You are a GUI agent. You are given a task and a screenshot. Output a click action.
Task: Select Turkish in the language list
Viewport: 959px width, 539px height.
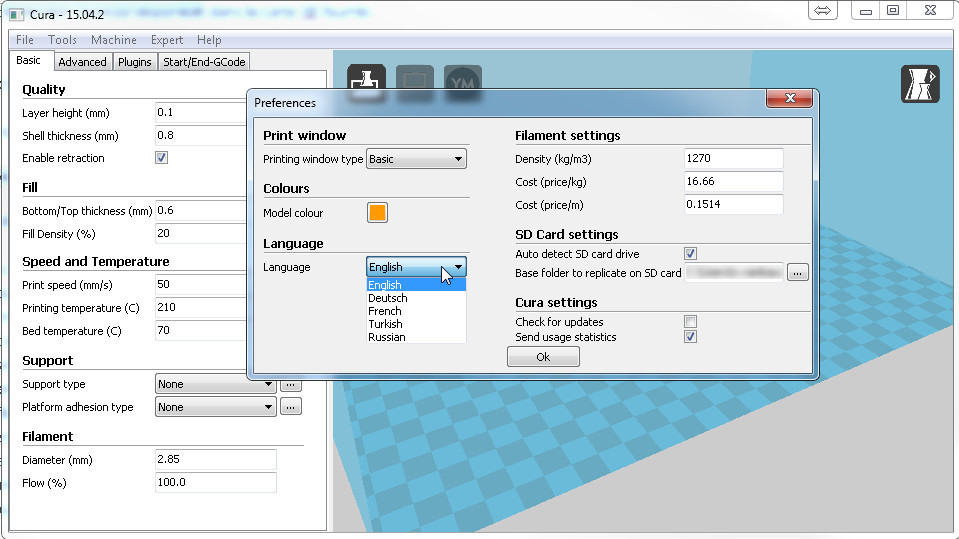click(x=416, y=324)
